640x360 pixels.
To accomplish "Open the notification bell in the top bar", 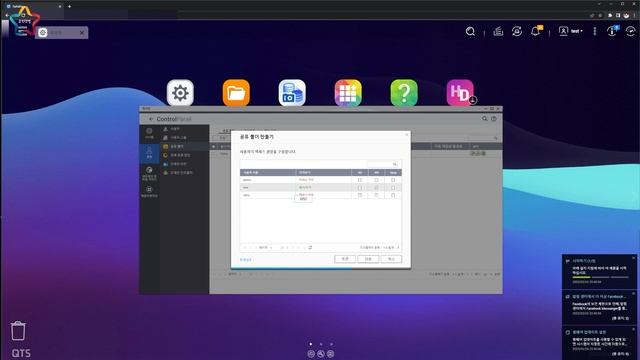I will coord(536,31).
